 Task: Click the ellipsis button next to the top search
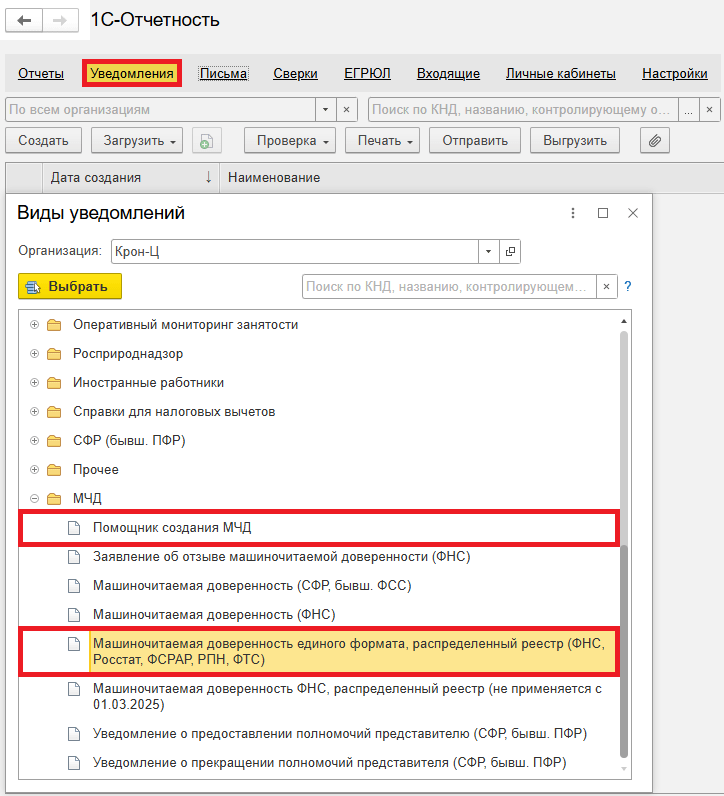pos(688,108)
